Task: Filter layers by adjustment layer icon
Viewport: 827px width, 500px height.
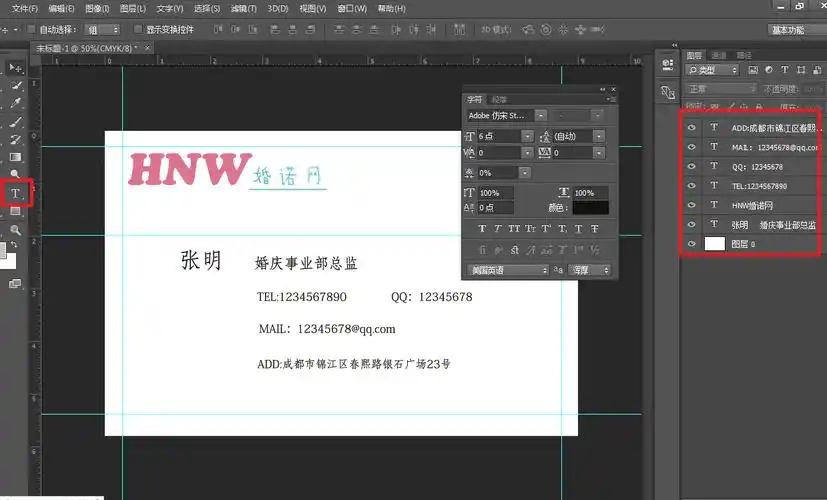Action: tap(769, 70)
